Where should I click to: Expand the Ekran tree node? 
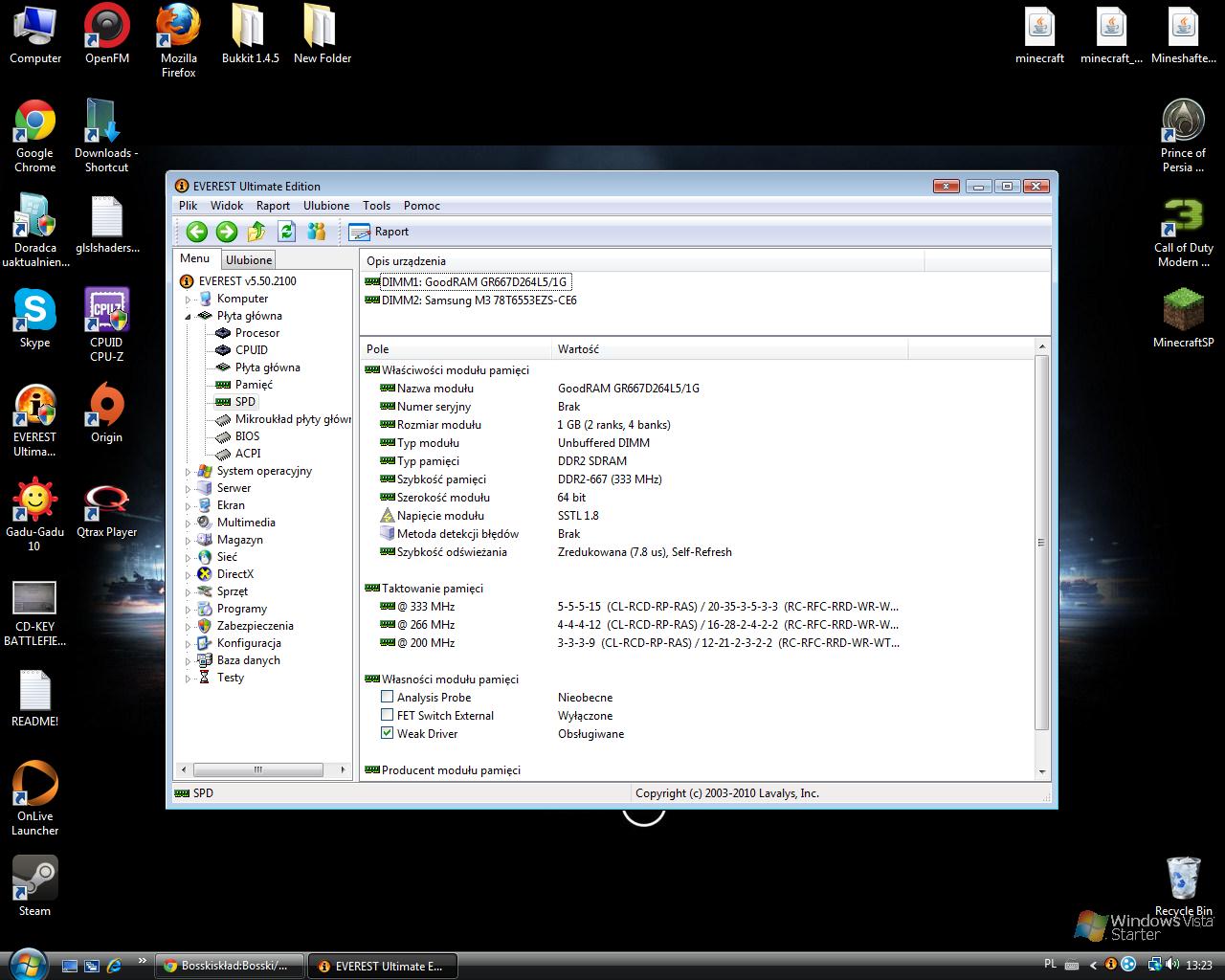tap(189, 505)
